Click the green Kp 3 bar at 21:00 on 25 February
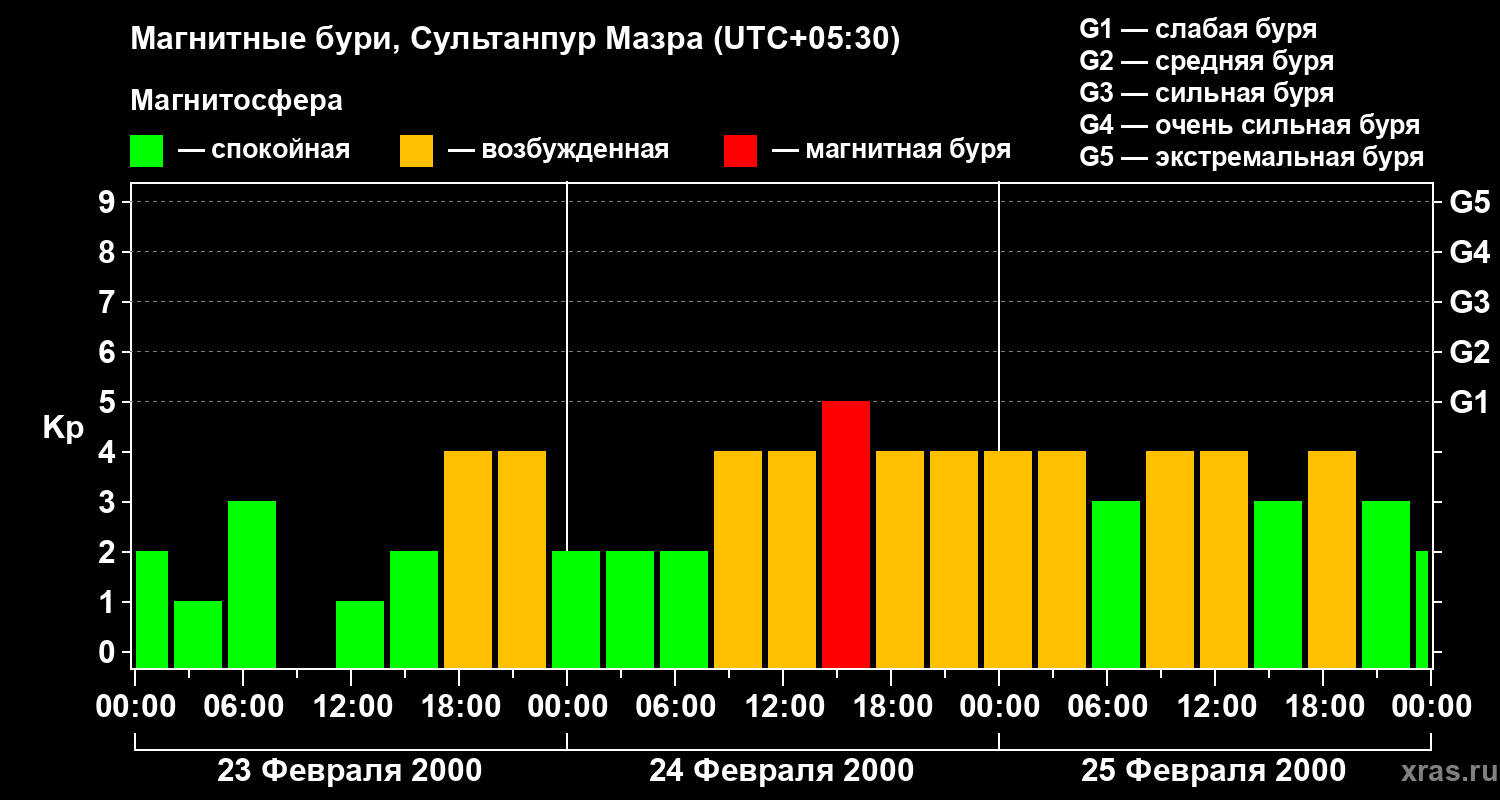The image size is (1500, 800). point(1386,584)
